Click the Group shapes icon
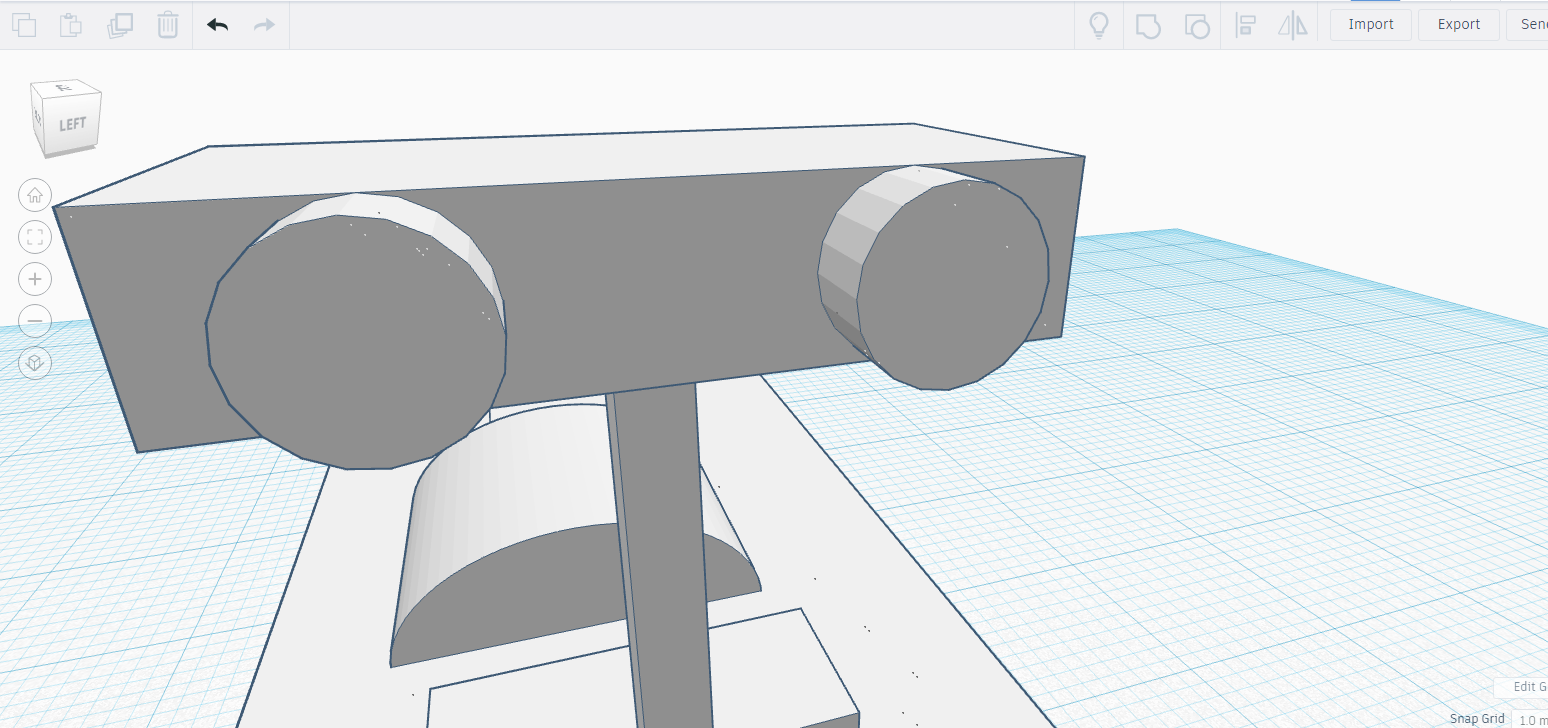1548x728 pixels. (1148, 25)
